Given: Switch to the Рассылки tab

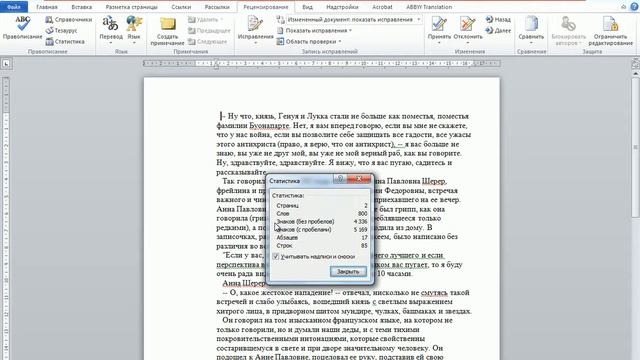Looking at the screenshot, I should tap(217, 7).
